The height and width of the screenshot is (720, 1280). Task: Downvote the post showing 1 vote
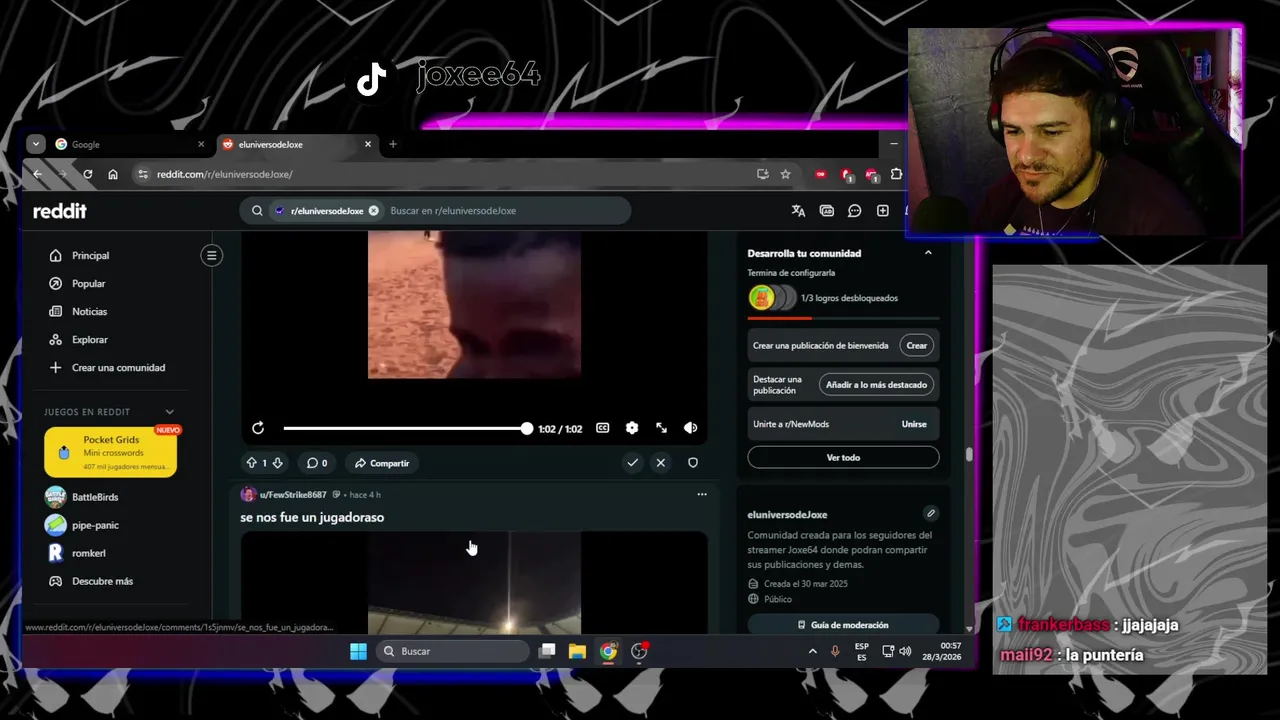pyautogui.click(x=277, y=463)
